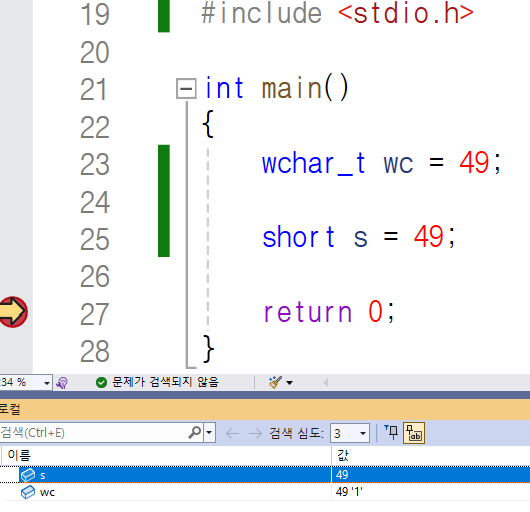530x512 pixels.
Task: Click the variable cube icon beside s
Action: pyautogui.click(x=28, y=475)
